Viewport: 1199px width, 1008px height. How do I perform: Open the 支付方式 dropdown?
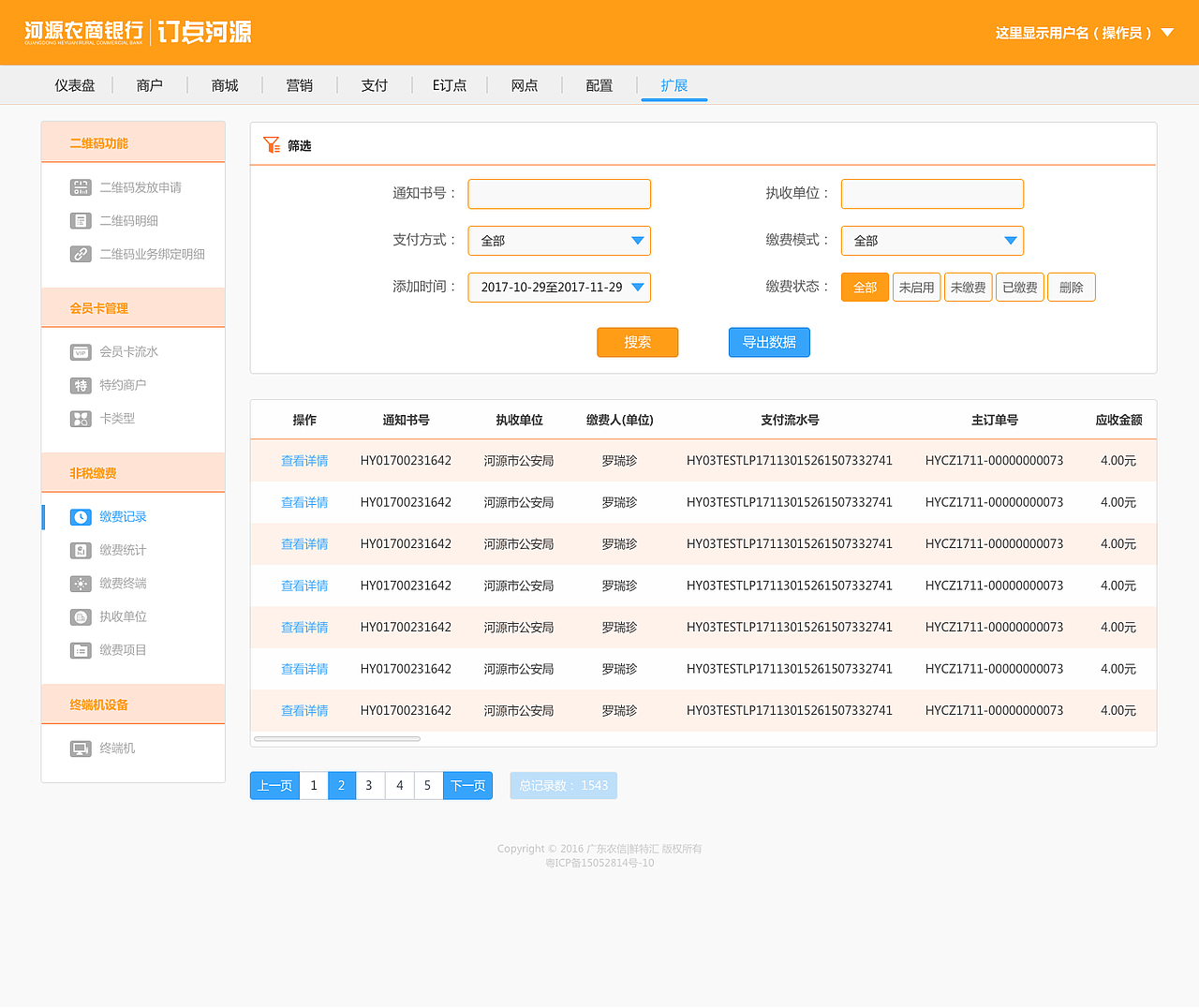[x=559, y=241]
